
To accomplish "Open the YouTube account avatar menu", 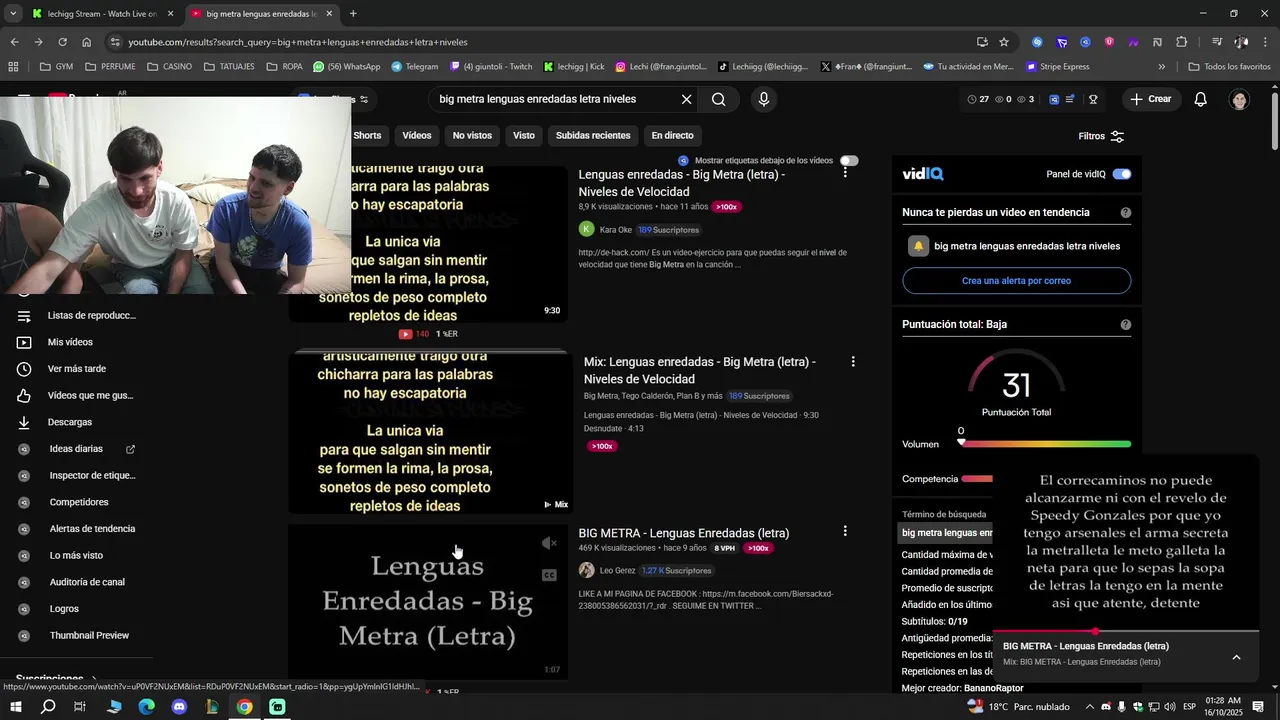I will [x=1240, y=99].
